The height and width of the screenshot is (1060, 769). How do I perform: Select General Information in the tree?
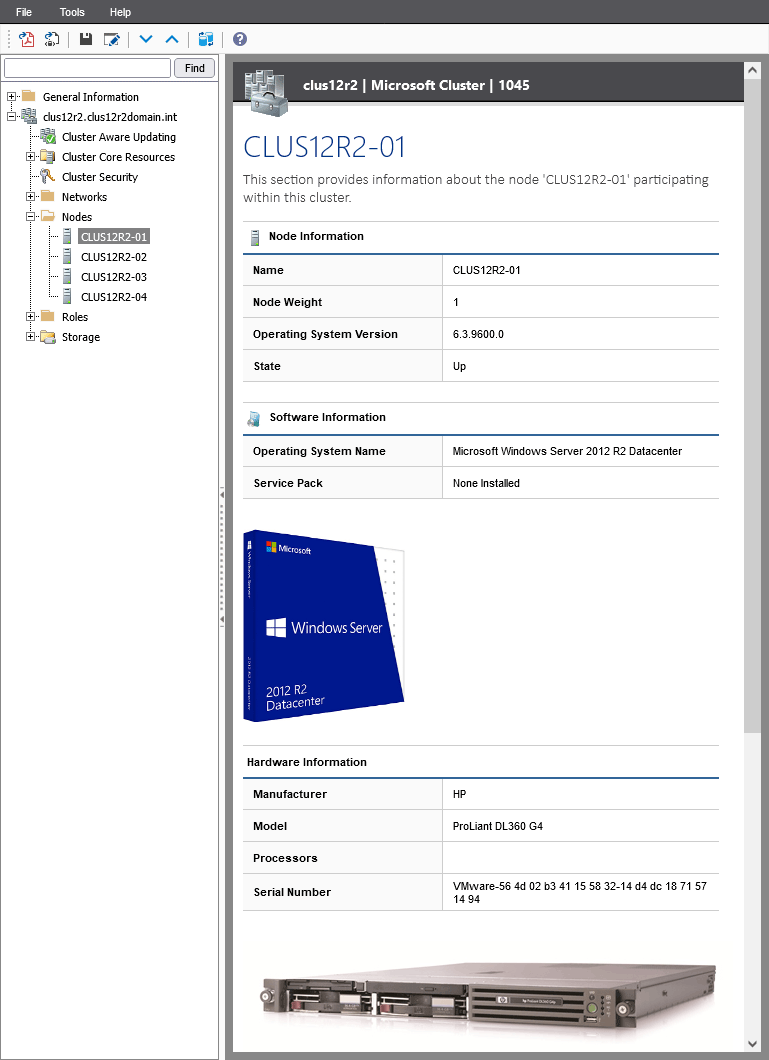(91, 97)
